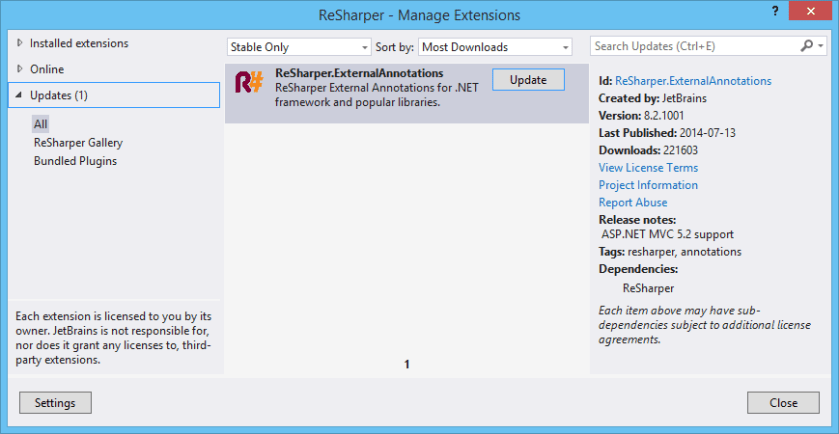Click the ReSharper R# extension icon
Viewport: 839px width, 434px height.
coord(249,82)
